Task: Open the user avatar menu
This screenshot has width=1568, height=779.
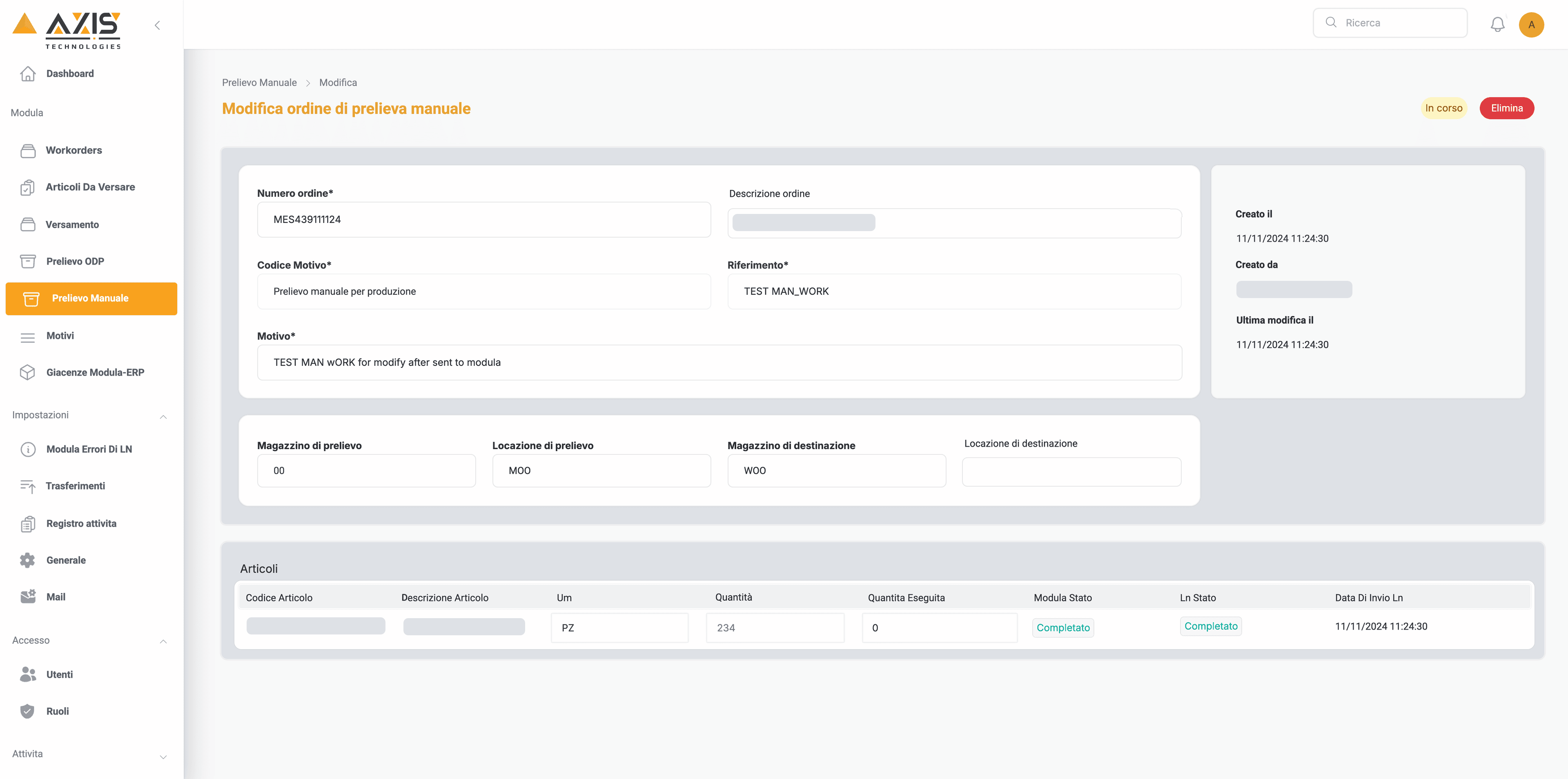Action: pos(1532,24)
